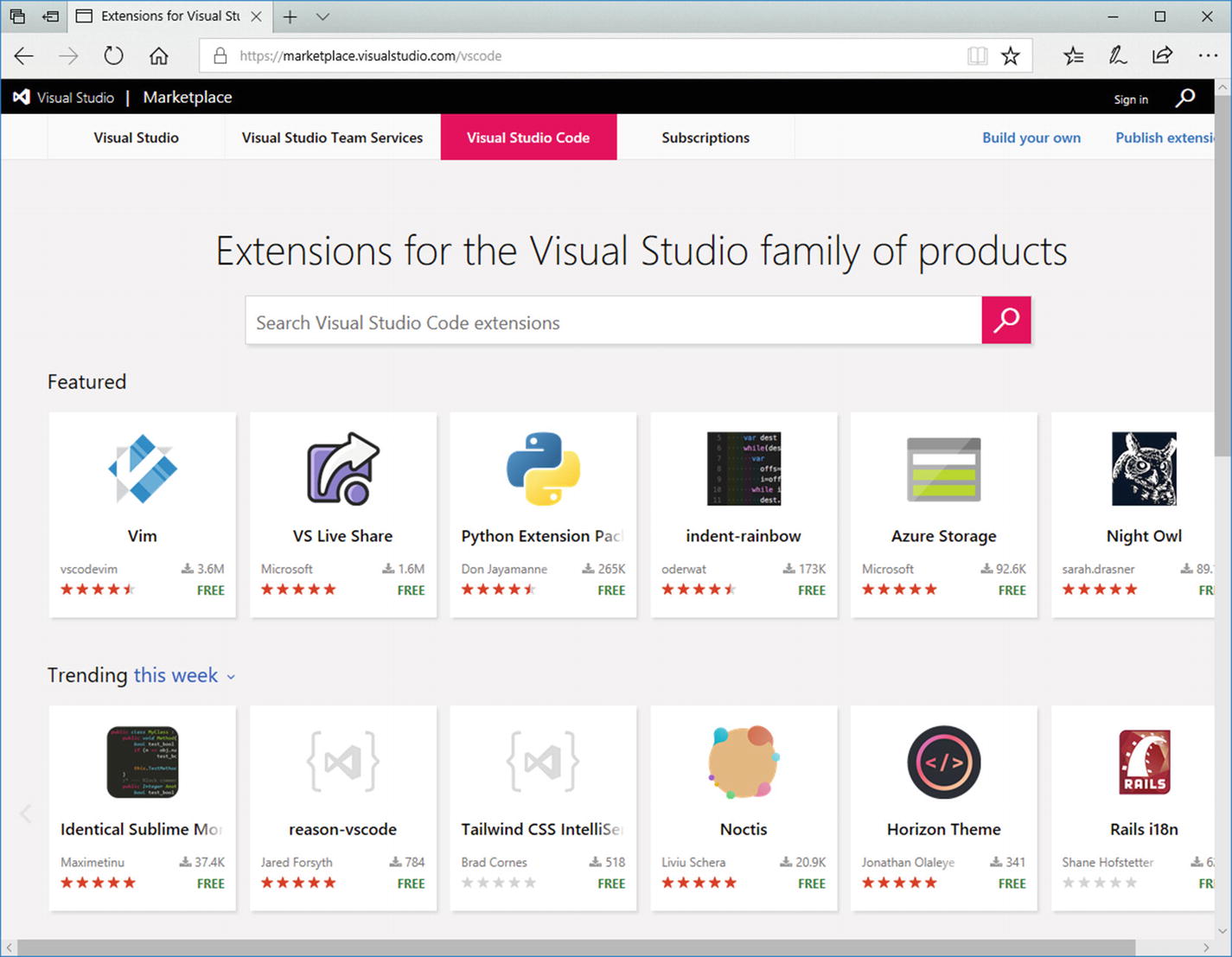Open the tab list chevron
This screenshot has width=1232, height=957.
coord(322,16)
